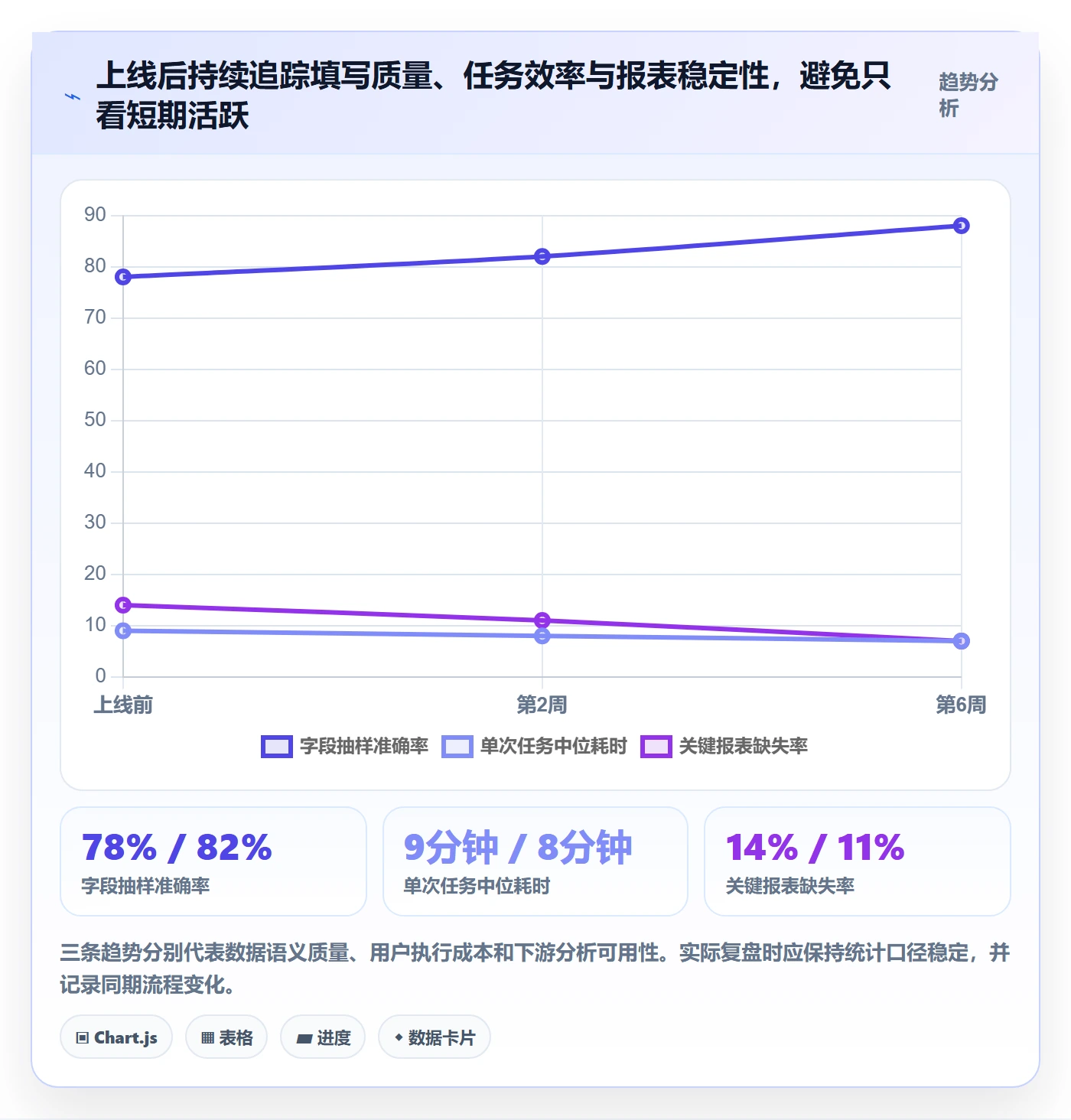Click the 单次任务中位耗时 legend color box
Screen dimensions: 1071x1120
point(457,747)
